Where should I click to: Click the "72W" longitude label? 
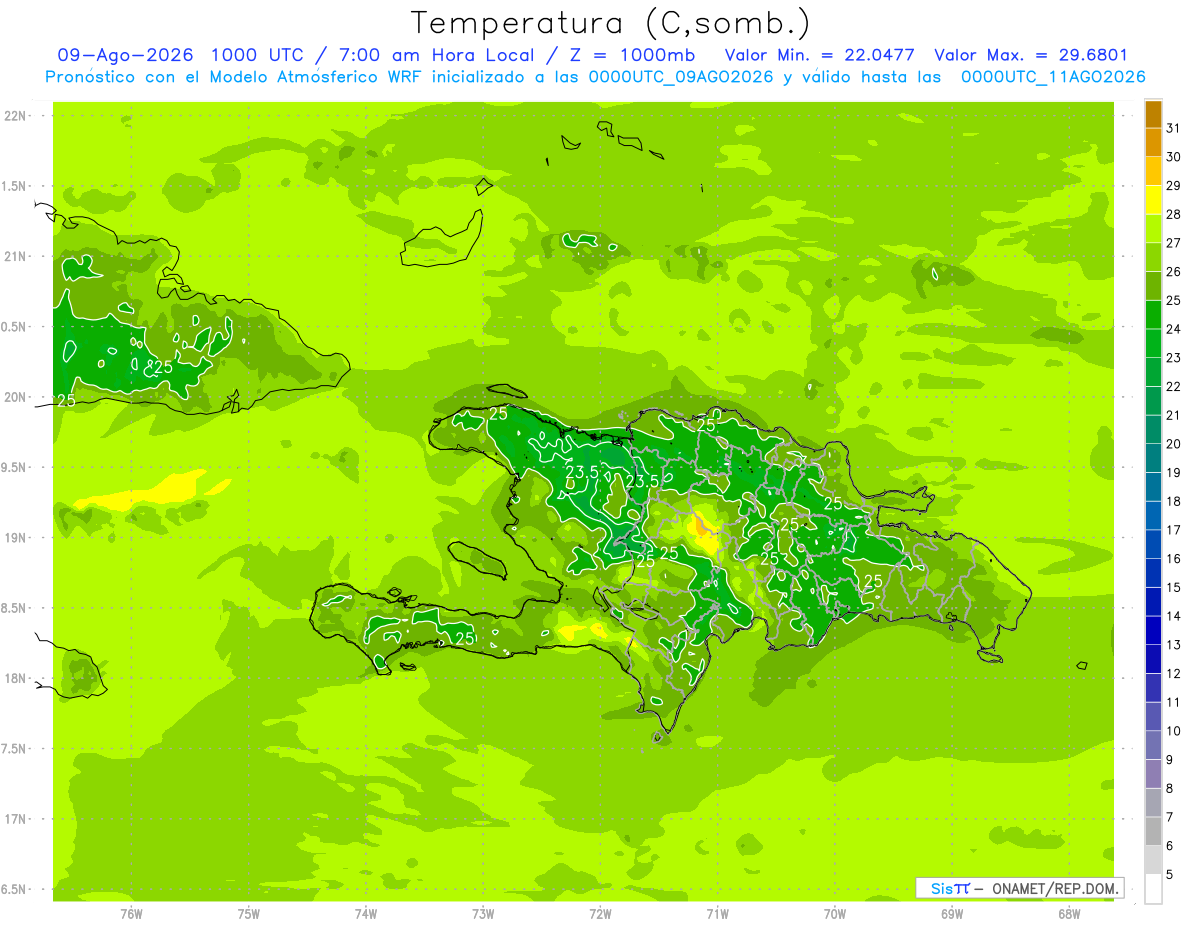coord(600,913)
